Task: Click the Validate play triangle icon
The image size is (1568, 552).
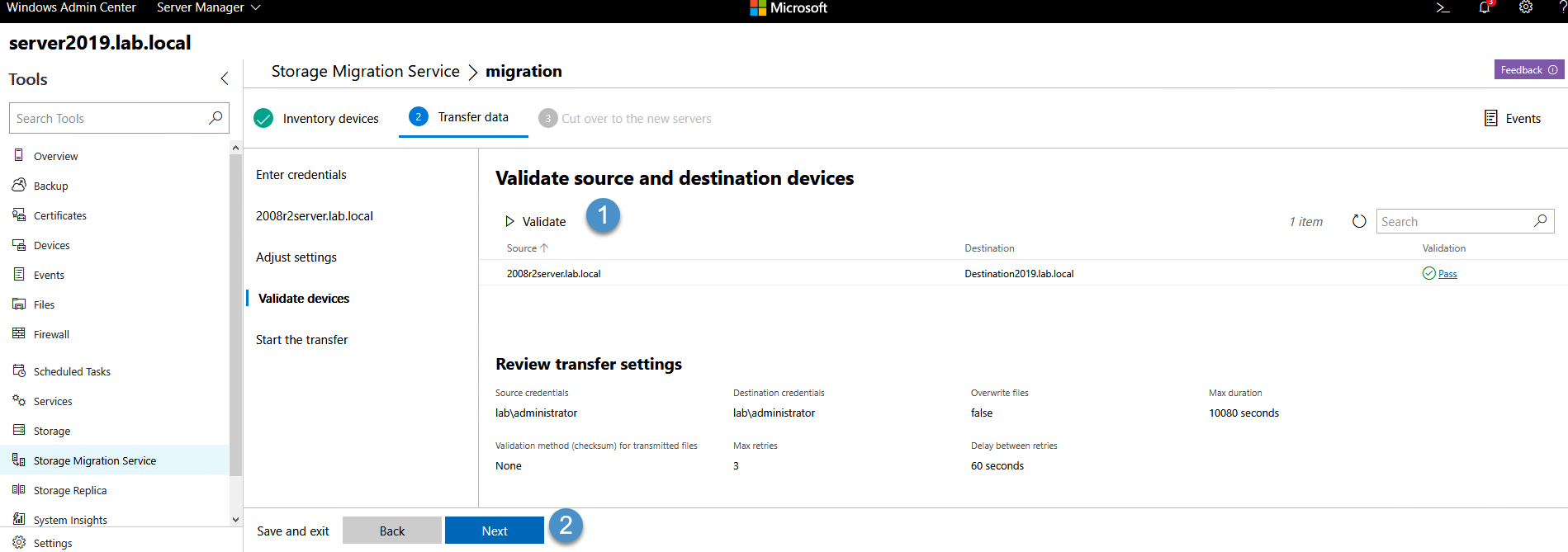Action: pyautogui.click(x=509, y=221)
